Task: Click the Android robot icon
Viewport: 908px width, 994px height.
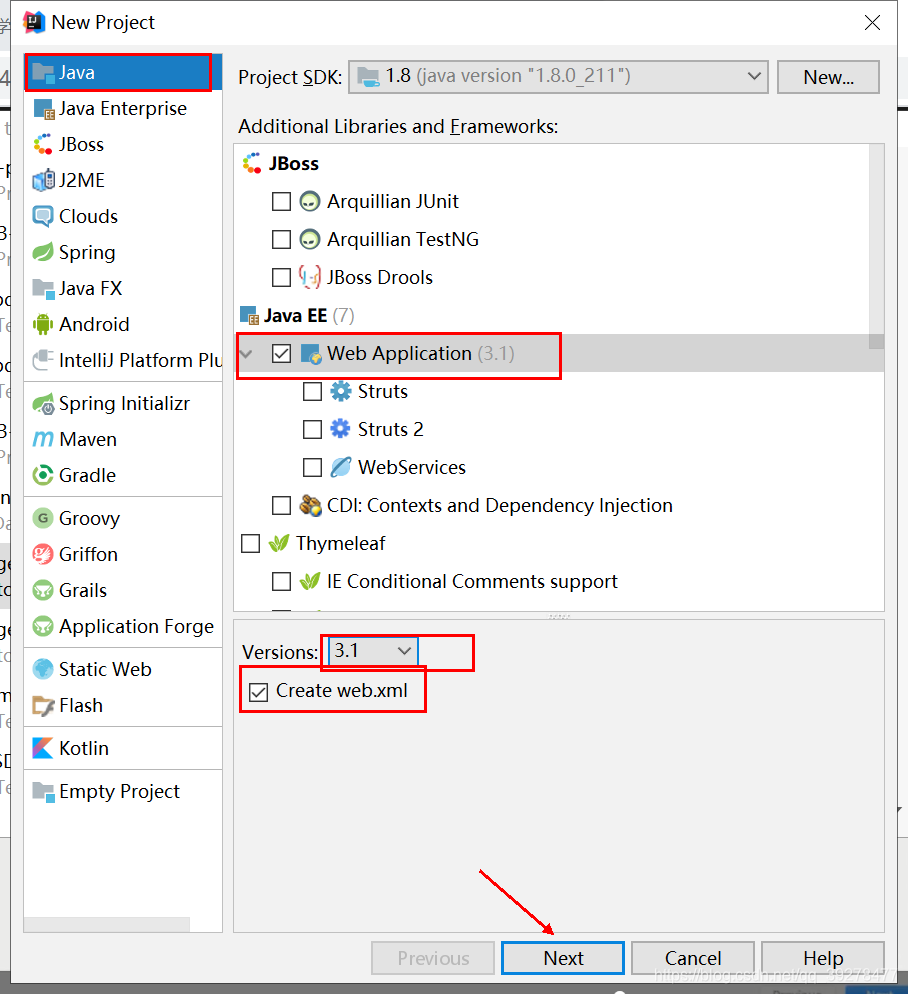Action: (x=43, y=325)
